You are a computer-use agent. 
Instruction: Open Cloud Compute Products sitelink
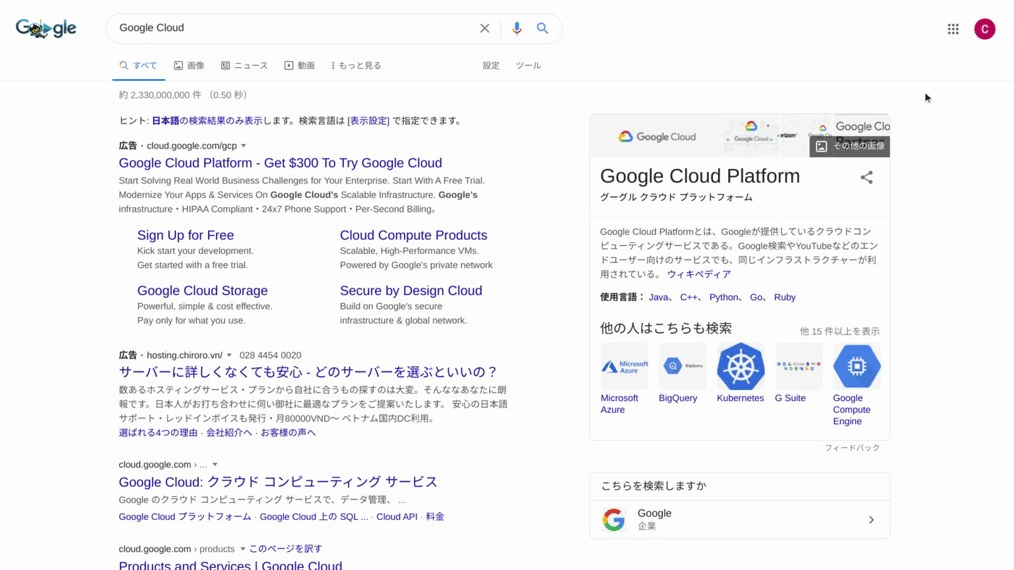click(x=413, y=236)
